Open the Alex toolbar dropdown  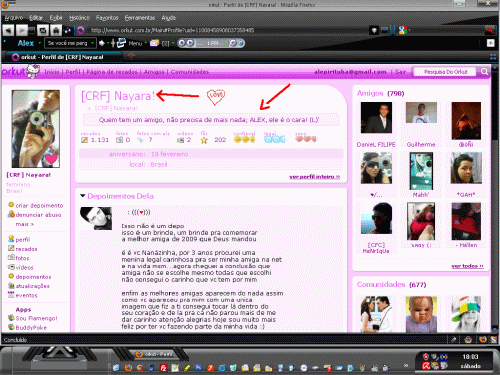[x=39, y=43]
